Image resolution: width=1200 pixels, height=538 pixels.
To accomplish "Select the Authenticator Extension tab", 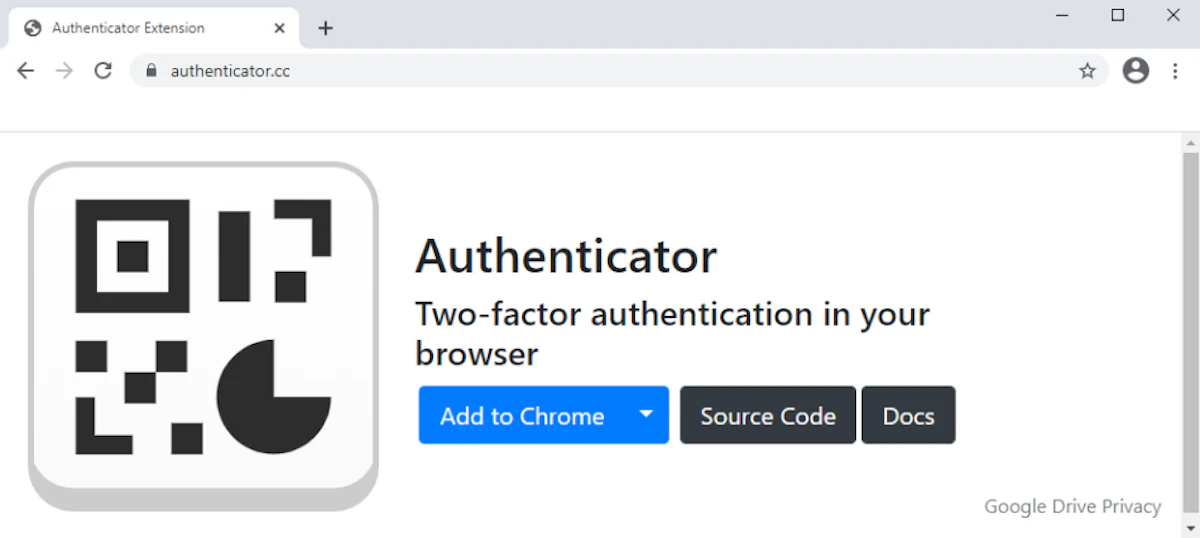I will point(154,28).
